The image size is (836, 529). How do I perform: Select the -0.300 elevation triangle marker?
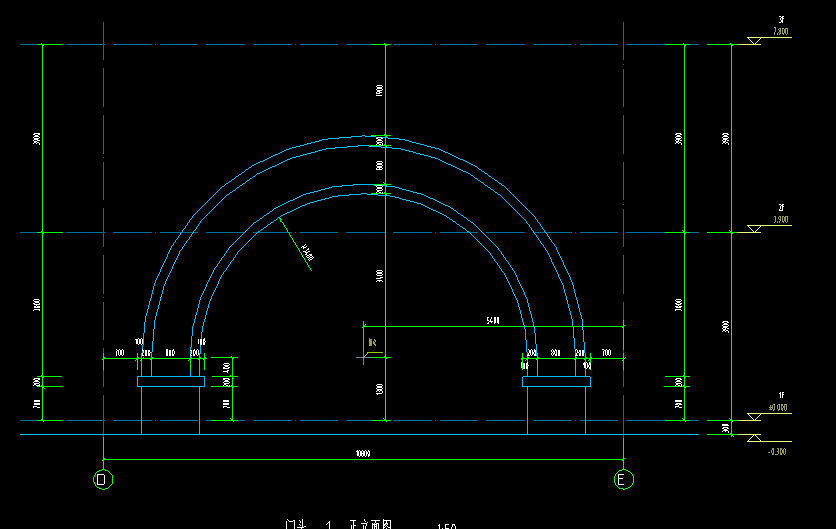coord(754,438)
